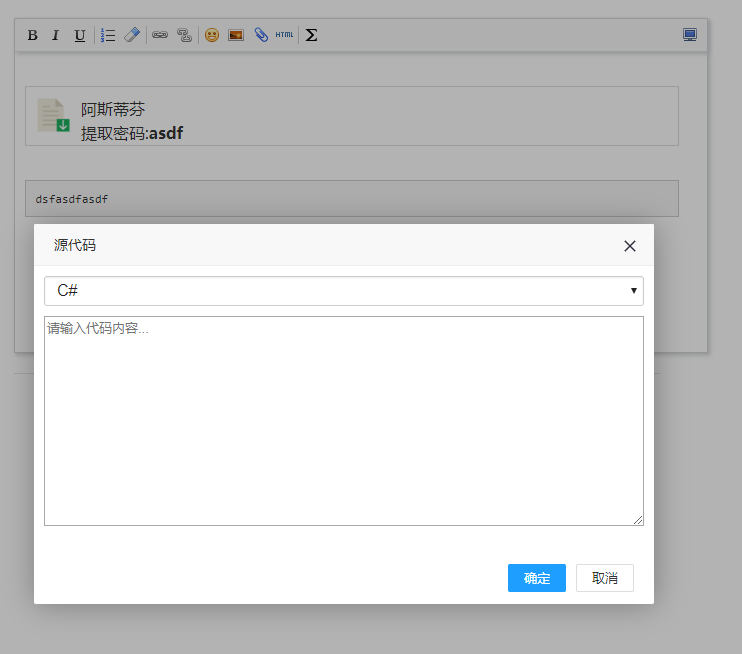Click the dsfasdfasdf code block
Screen dimensions: 742x654
[x=351, y=199]
